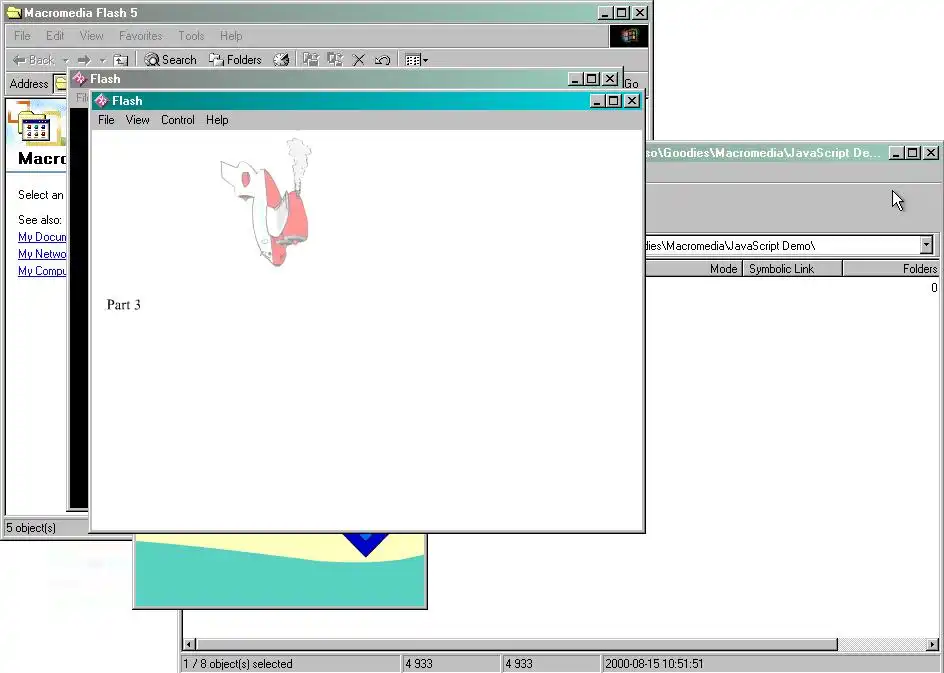
Task: Click the JavaScript Demo path field
Action: click(783, 246)
